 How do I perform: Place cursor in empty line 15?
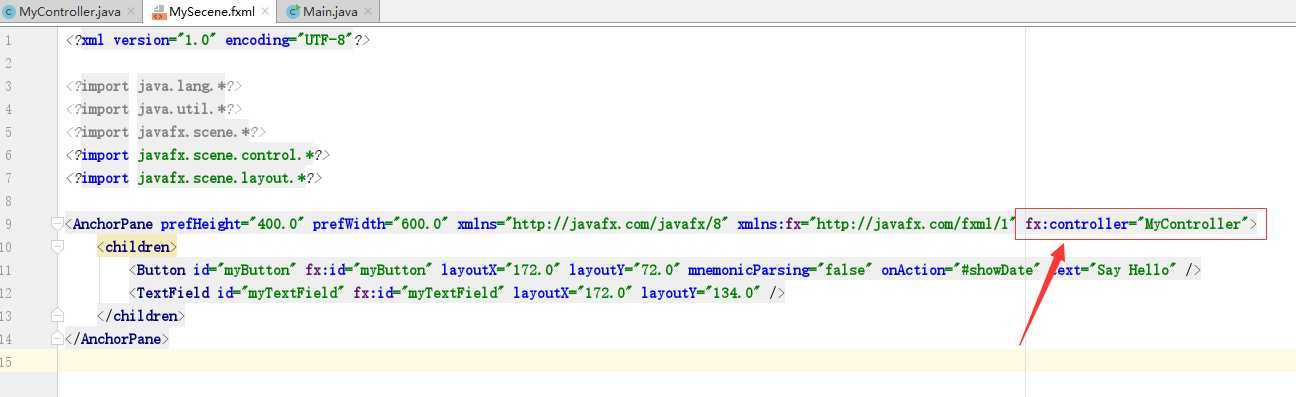tap(660, 362)
